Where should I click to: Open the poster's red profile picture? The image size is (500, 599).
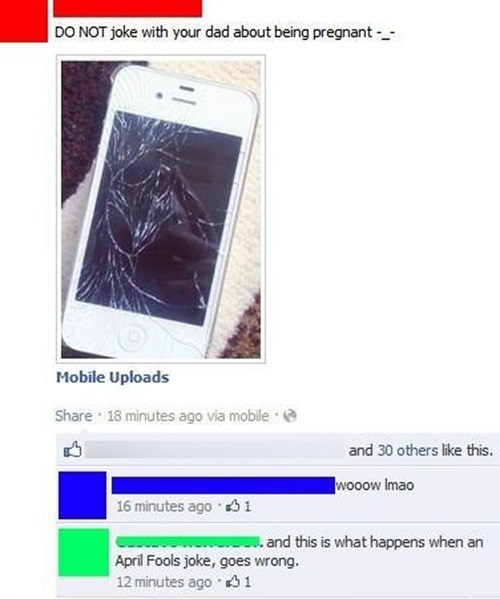click(23, 21)
